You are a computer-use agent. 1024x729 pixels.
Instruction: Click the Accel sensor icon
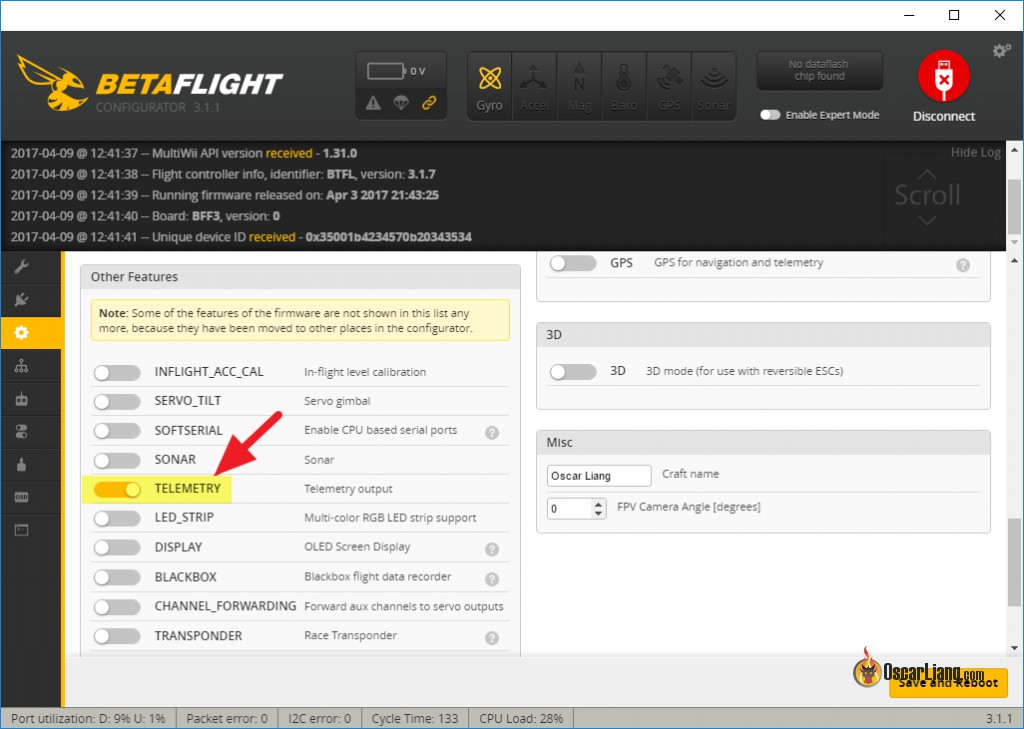(534, 87)
